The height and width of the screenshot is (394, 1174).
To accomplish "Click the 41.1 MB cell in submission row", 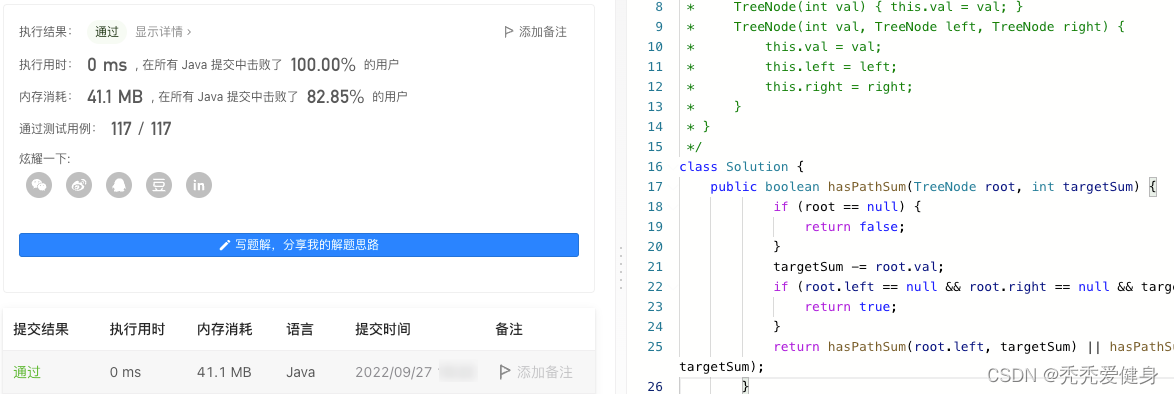I will [x=225, y=372].
